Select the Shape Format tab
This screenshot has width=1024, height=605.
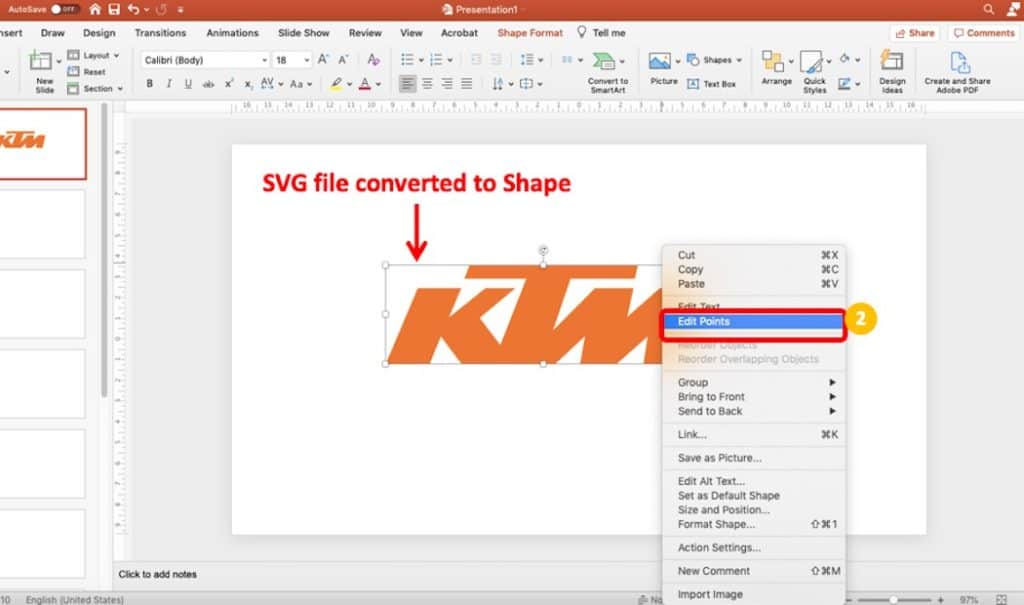[530, 33]
